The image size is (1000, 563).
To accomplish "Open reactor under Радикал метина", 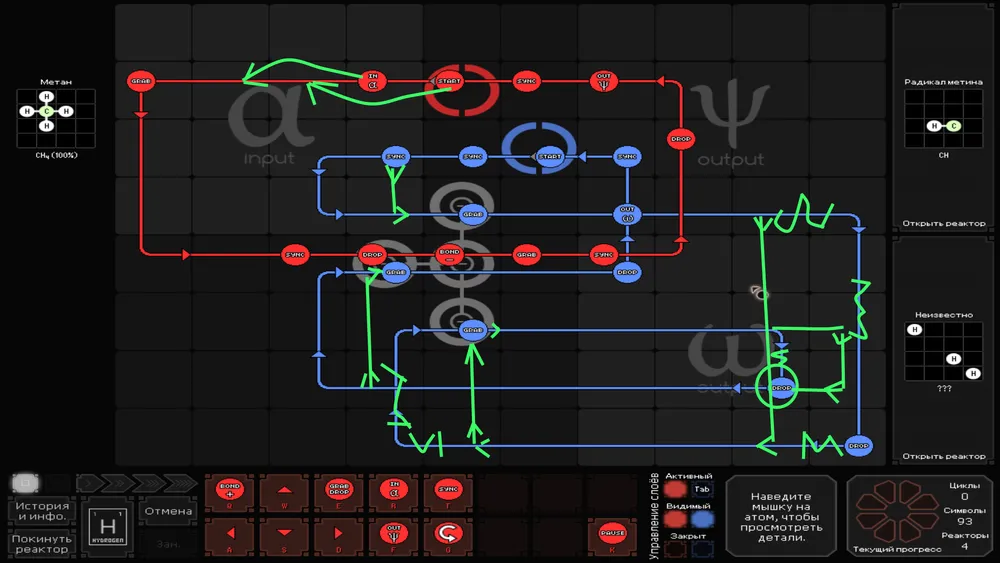I will coord(943,223).
